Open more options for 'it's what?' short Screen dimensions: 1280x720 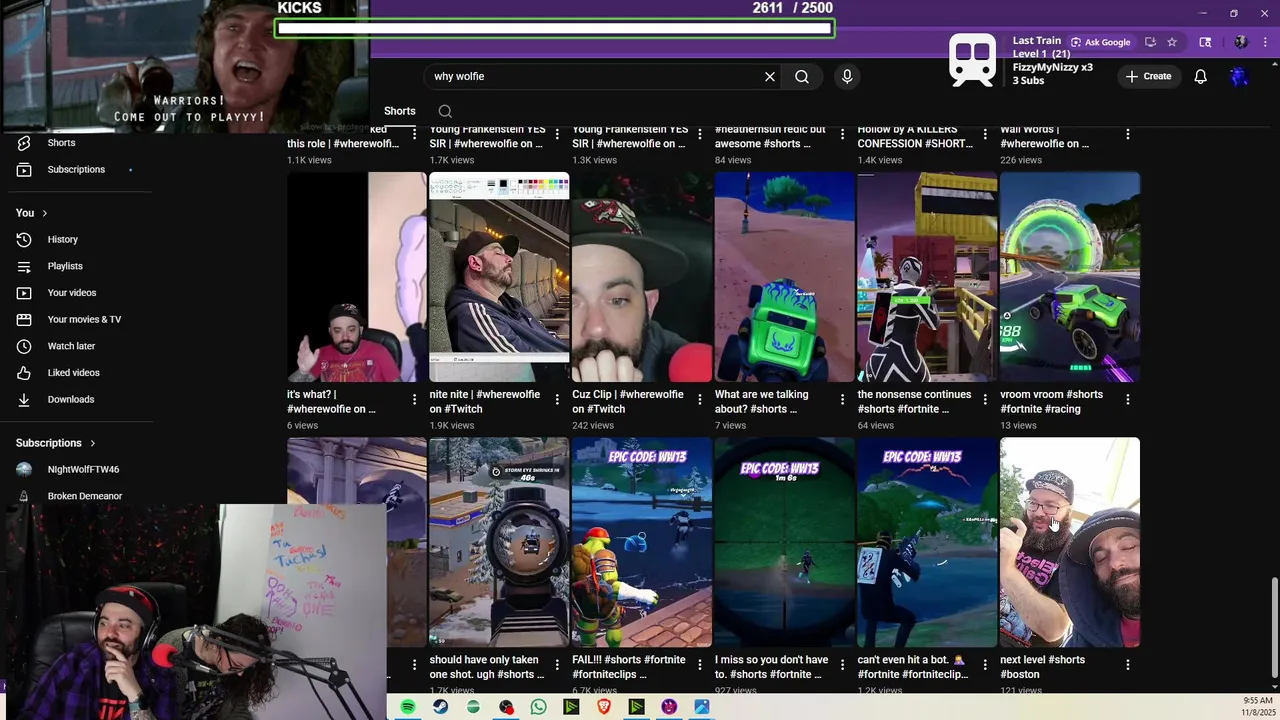414,399
